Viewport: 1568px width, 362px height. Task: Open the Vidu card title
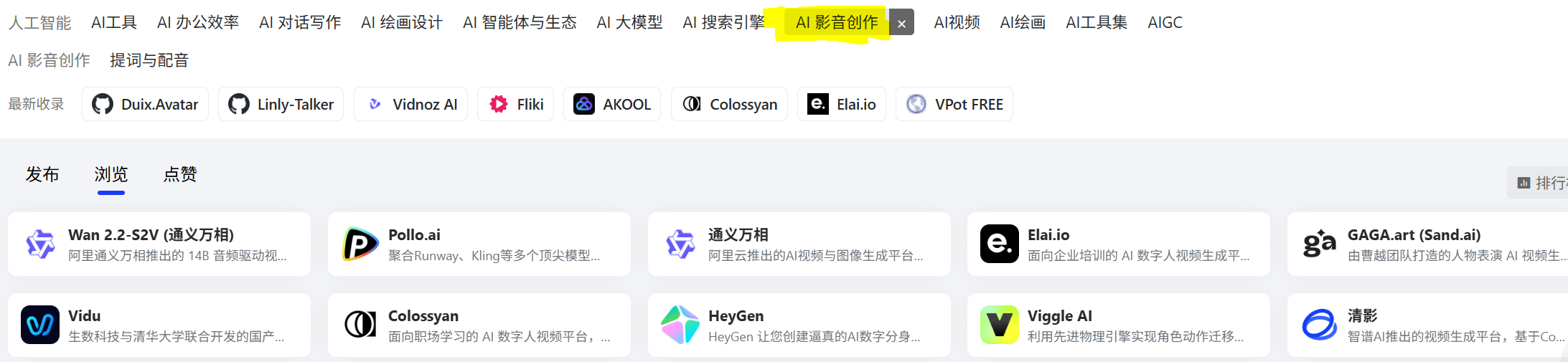pyautogui.click(x=84, y=316)
